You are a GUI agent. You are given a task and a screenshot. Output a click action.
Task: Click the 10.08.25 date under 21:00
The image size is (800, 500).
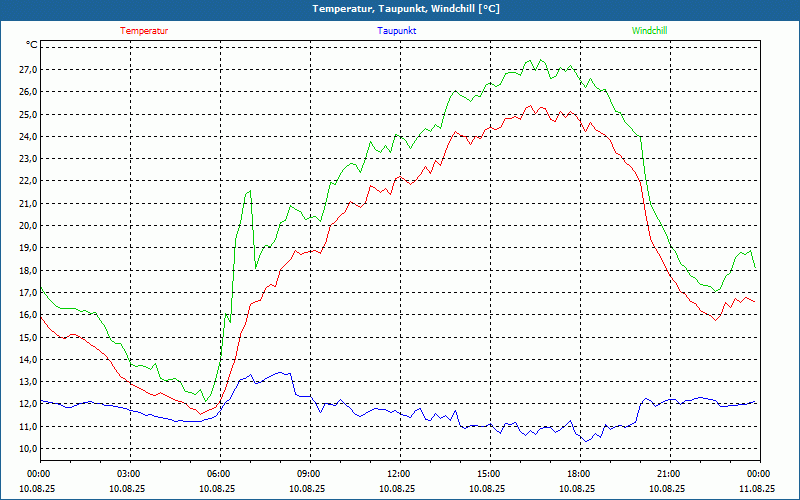667,488
